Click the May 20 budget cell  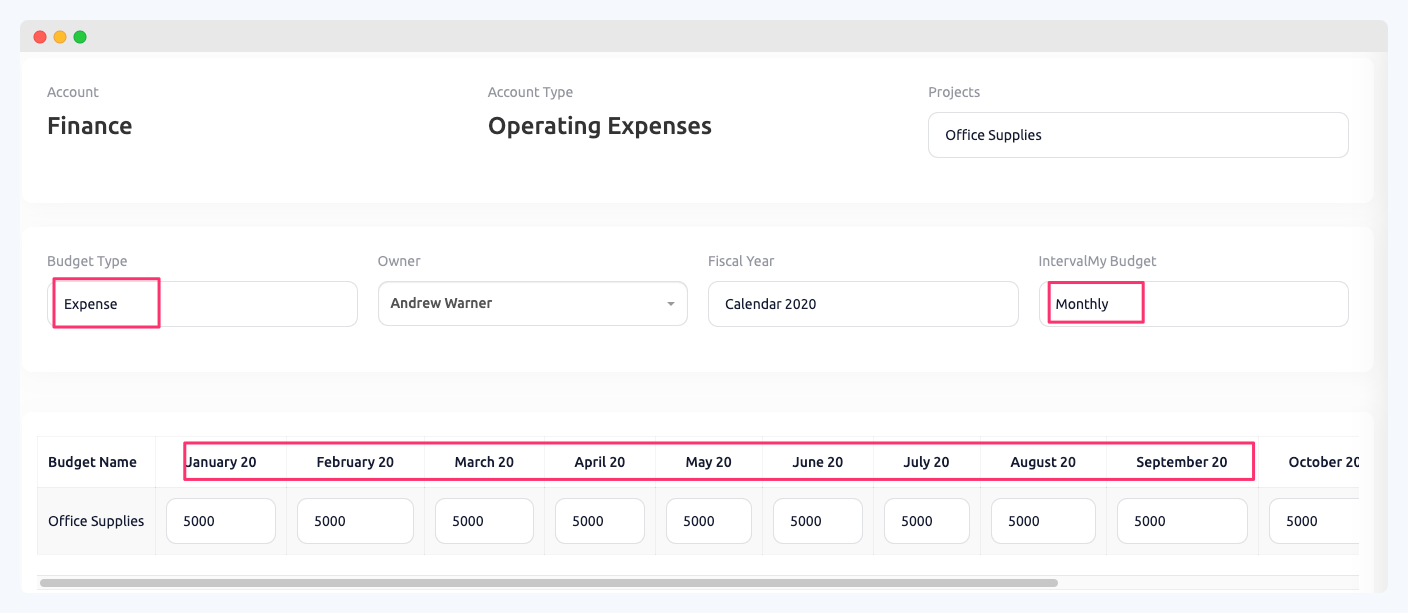(x=708, y=520)
